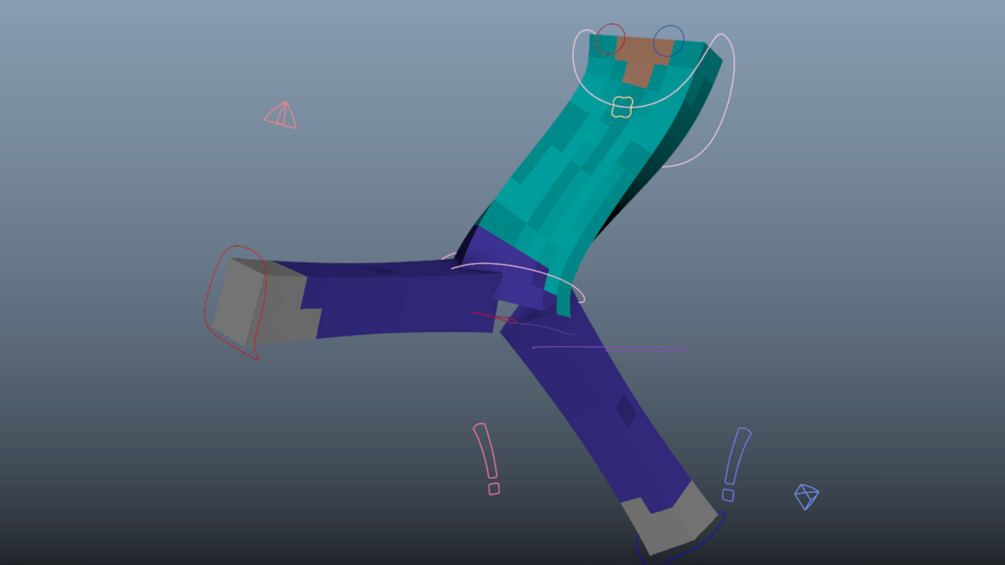The width and height of the screenshot is (1005, 565).
Task: Select the red pyramid pole-vector control
Action: 281,115
